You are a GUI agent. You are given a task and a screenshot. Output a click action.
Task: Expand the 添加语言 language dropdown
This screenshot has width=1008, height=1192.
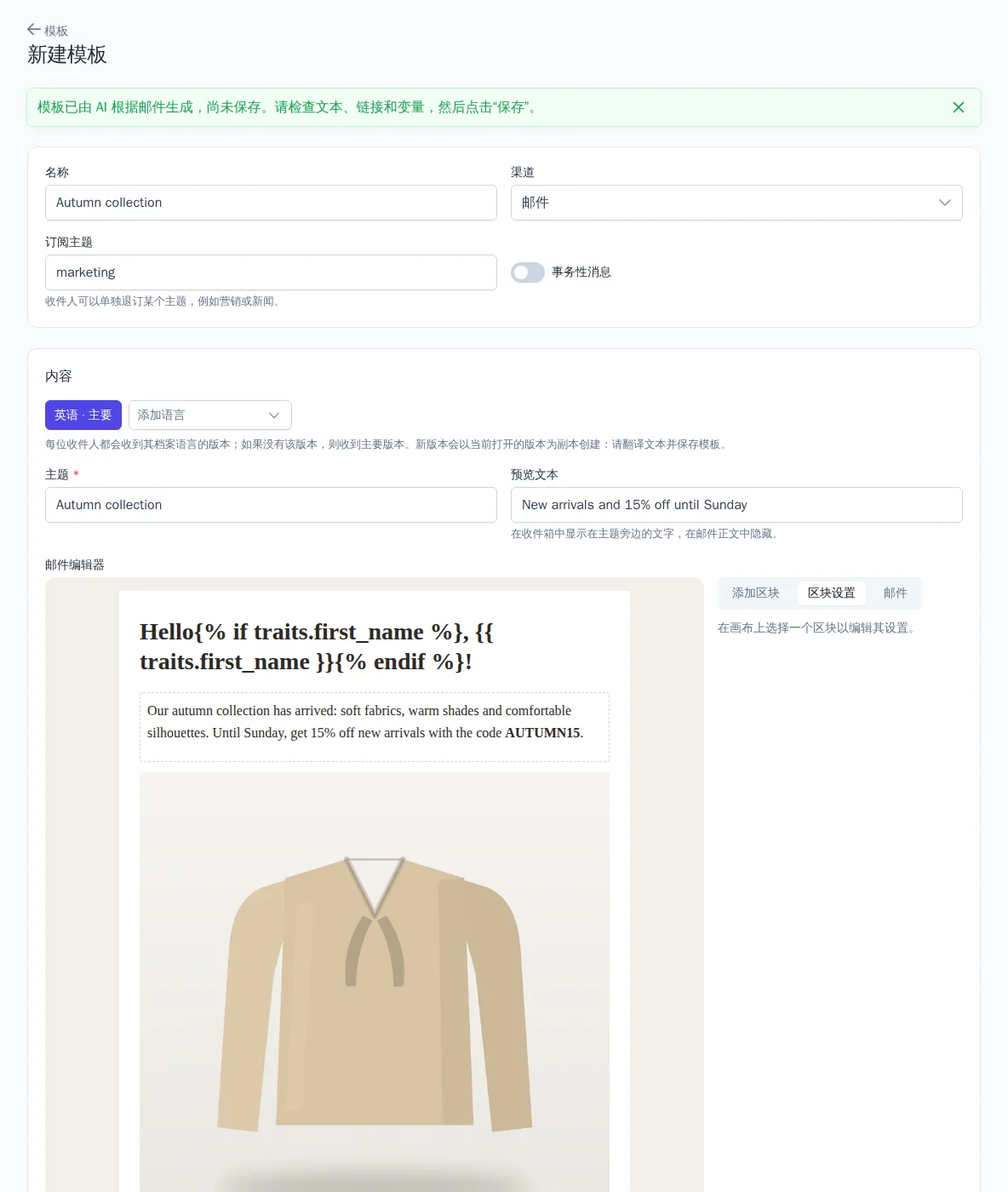(x=210, y=415)
